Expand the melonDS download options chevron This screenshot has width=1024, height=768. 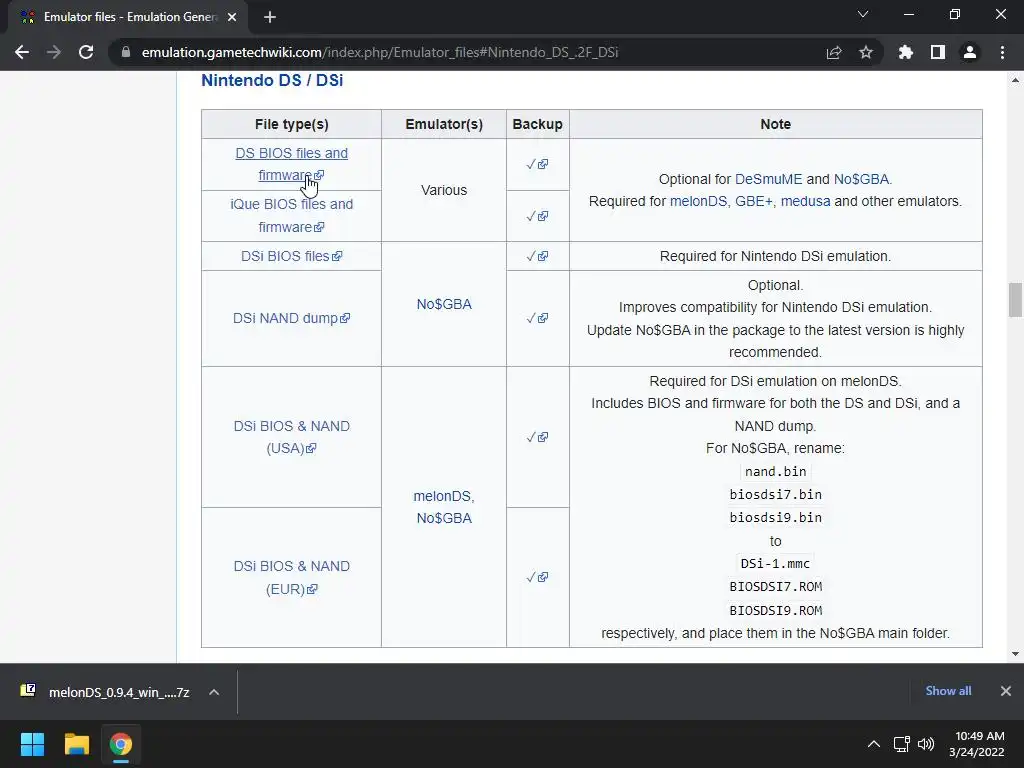pyautogui.click(x=214, y=692)
